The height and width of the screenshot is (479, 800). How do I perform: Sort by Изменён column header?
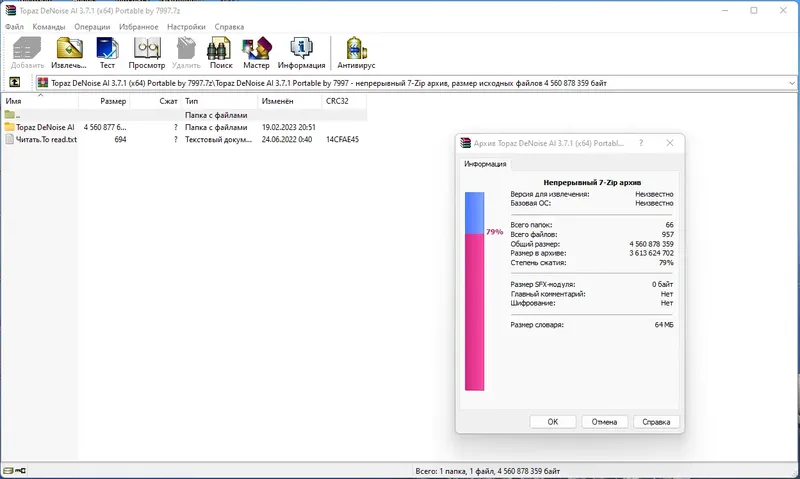point(290,101)
